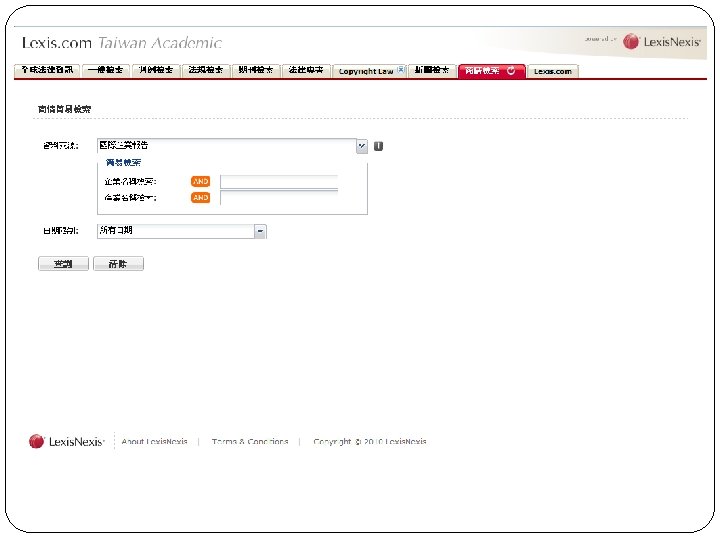Click the second orange AND connector badge

pos(201,197)
